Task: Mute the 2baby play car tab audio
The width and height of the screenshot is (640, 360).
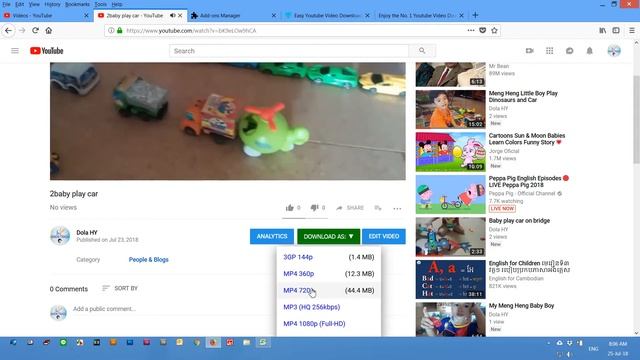Action: (173, 16)
